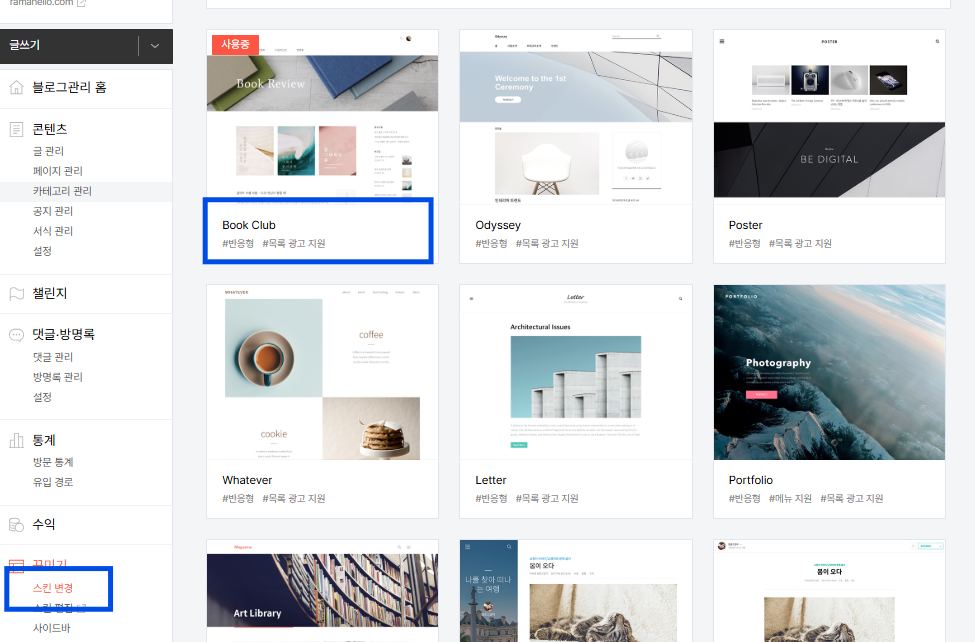The height and width of the screenshot is (642, 975).
Task: Select 카테고리 관리 menu item
Action: [62, 191]
